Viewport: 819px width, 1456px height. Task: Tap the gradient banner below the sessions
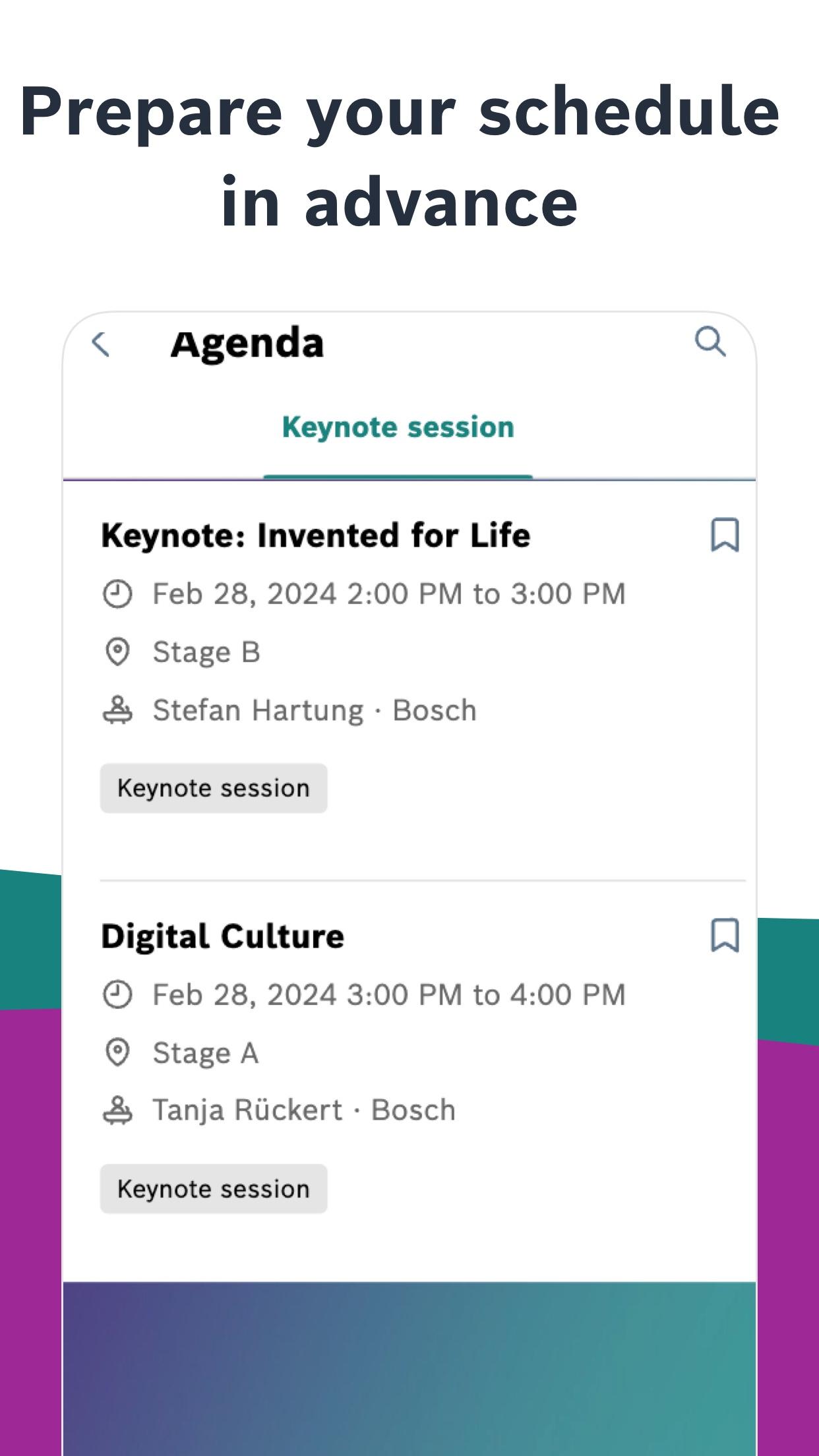(x=409, y=1369)
